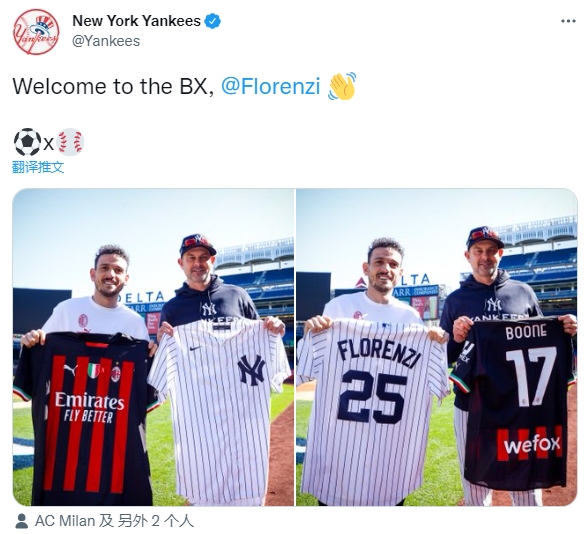Click the wefox sponsor logo on jersey
Screen dimensions: 588x534
(531, 445)
